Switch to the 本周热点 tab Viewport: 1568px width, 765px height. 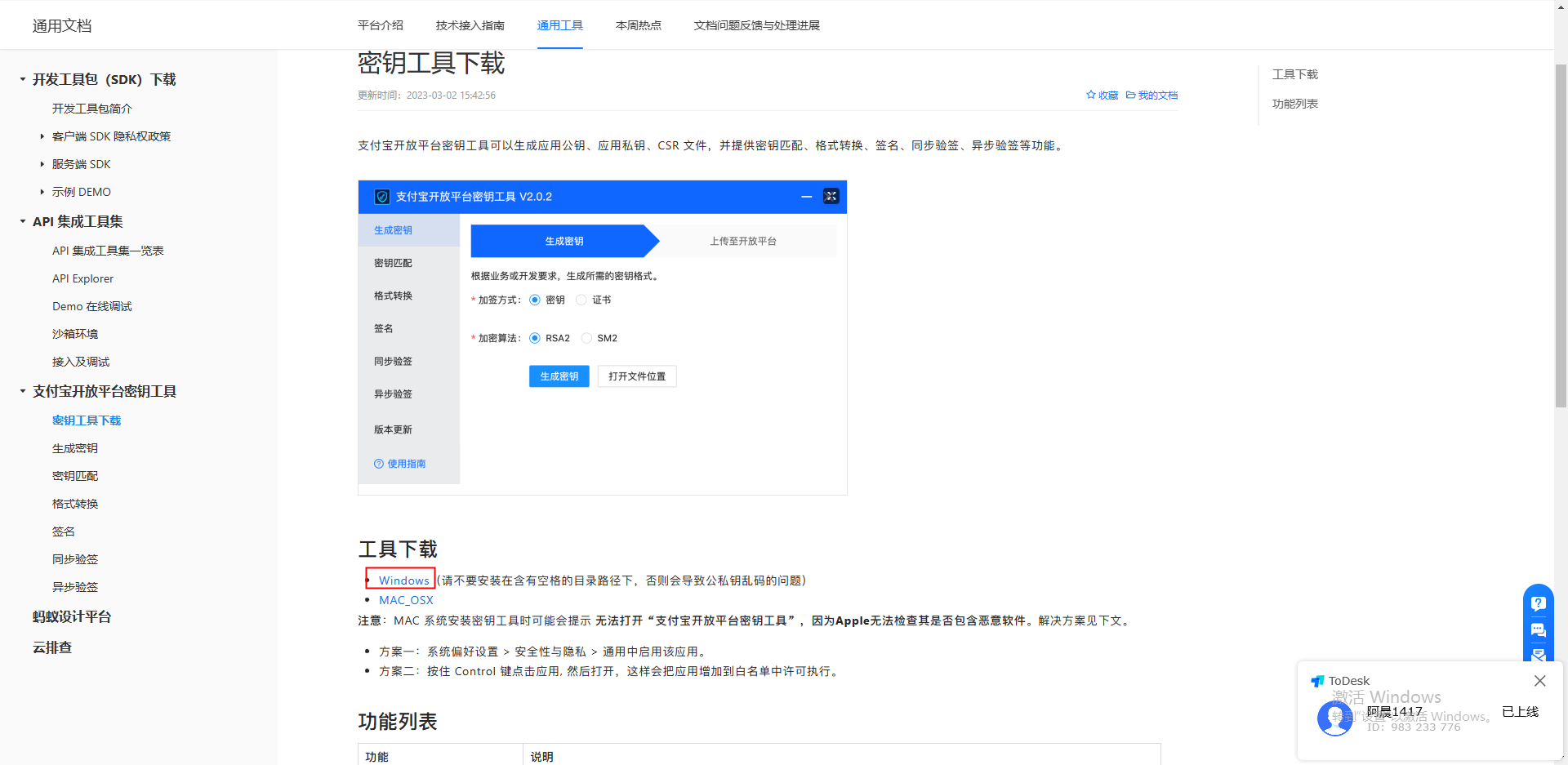coord(639,25)
